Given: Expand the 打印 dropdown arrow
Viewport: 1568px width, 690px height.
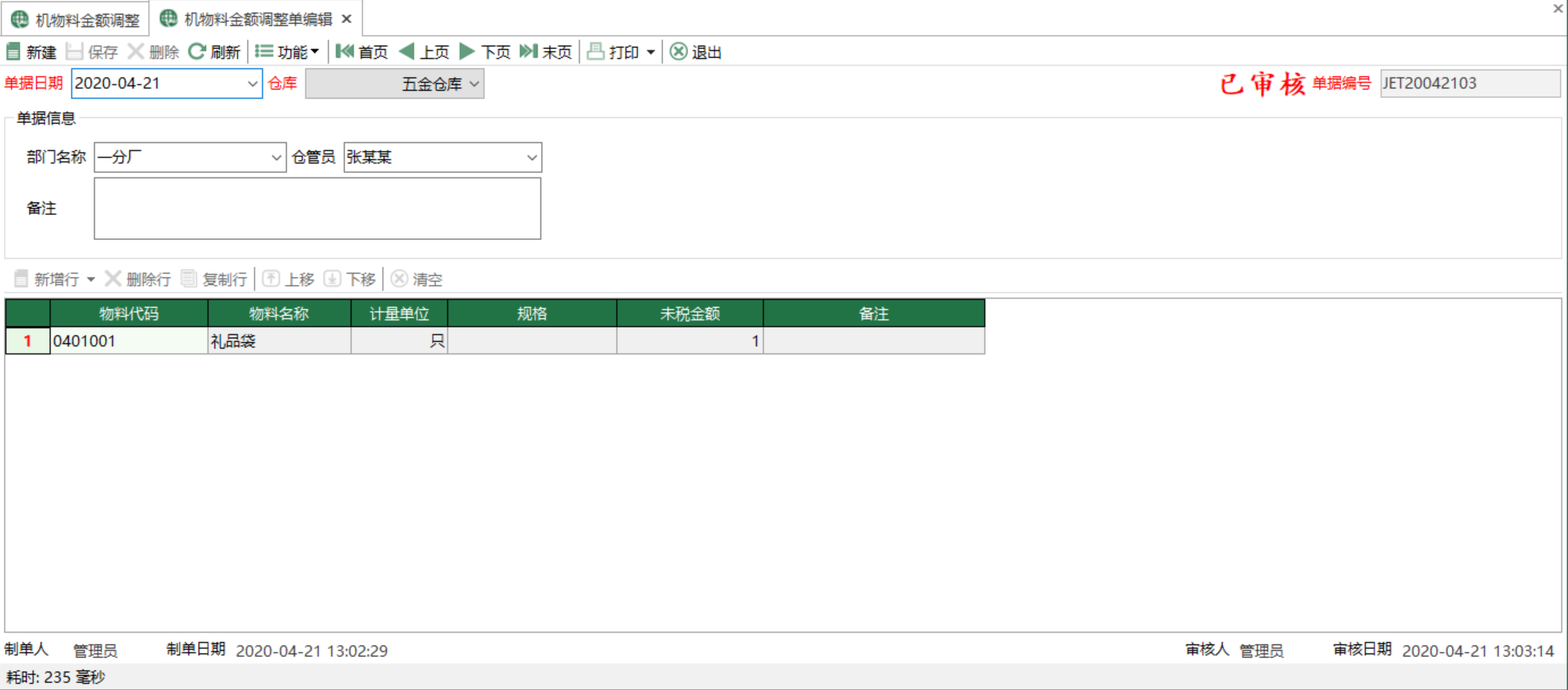Looking at the screenshot, I should [x=650, y=52].
